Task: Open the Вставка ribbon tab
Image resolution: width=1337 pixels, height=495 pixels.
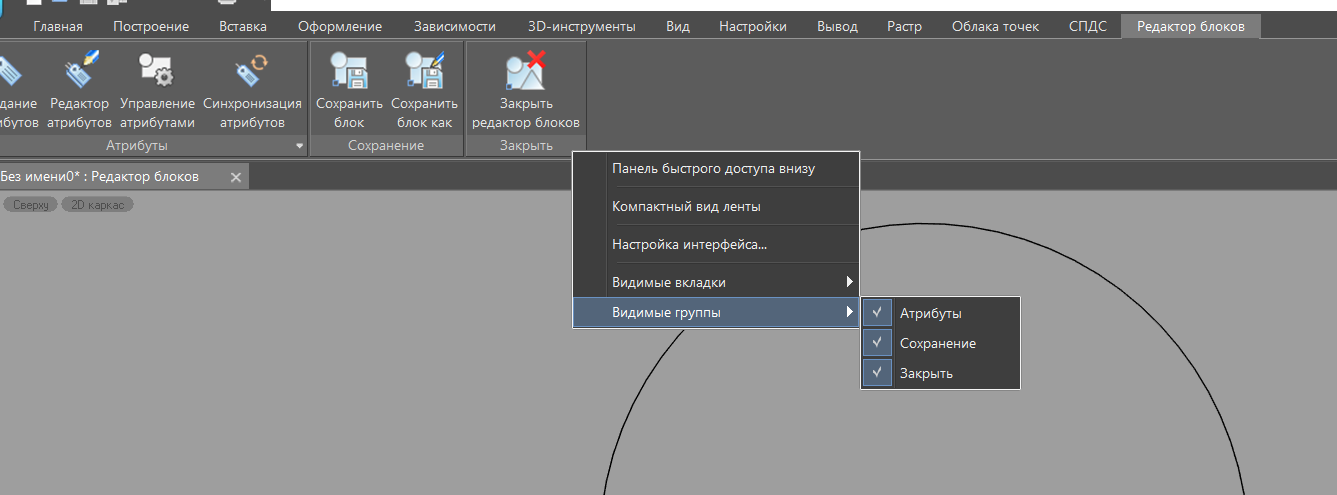Action: click(x=244, y=26)
